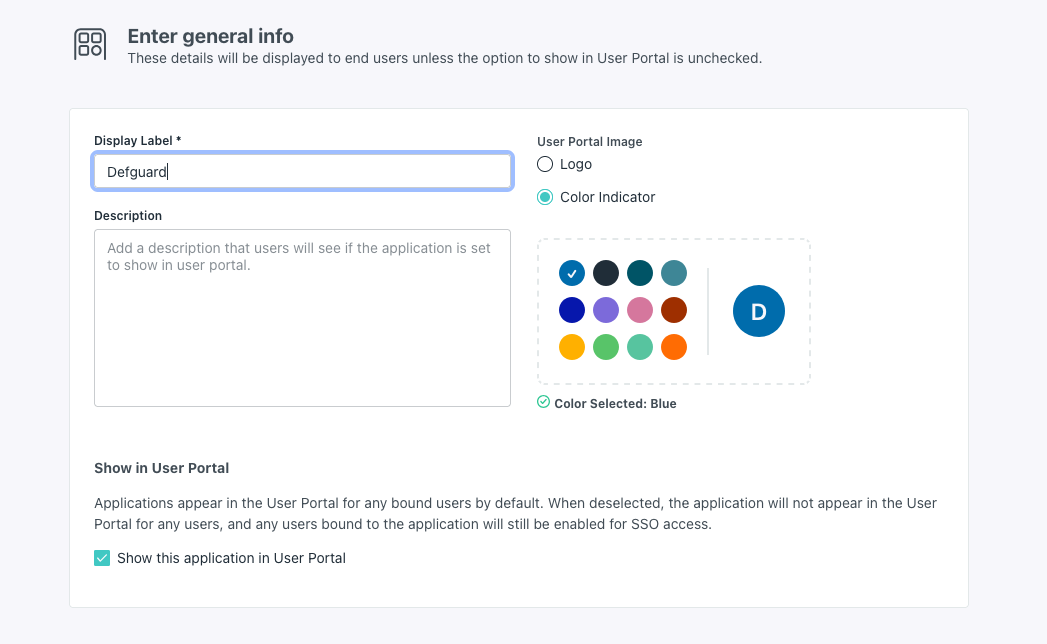Select the green color swatch
The width and height of the screenshot is (1047, 644).
point(606,347)
